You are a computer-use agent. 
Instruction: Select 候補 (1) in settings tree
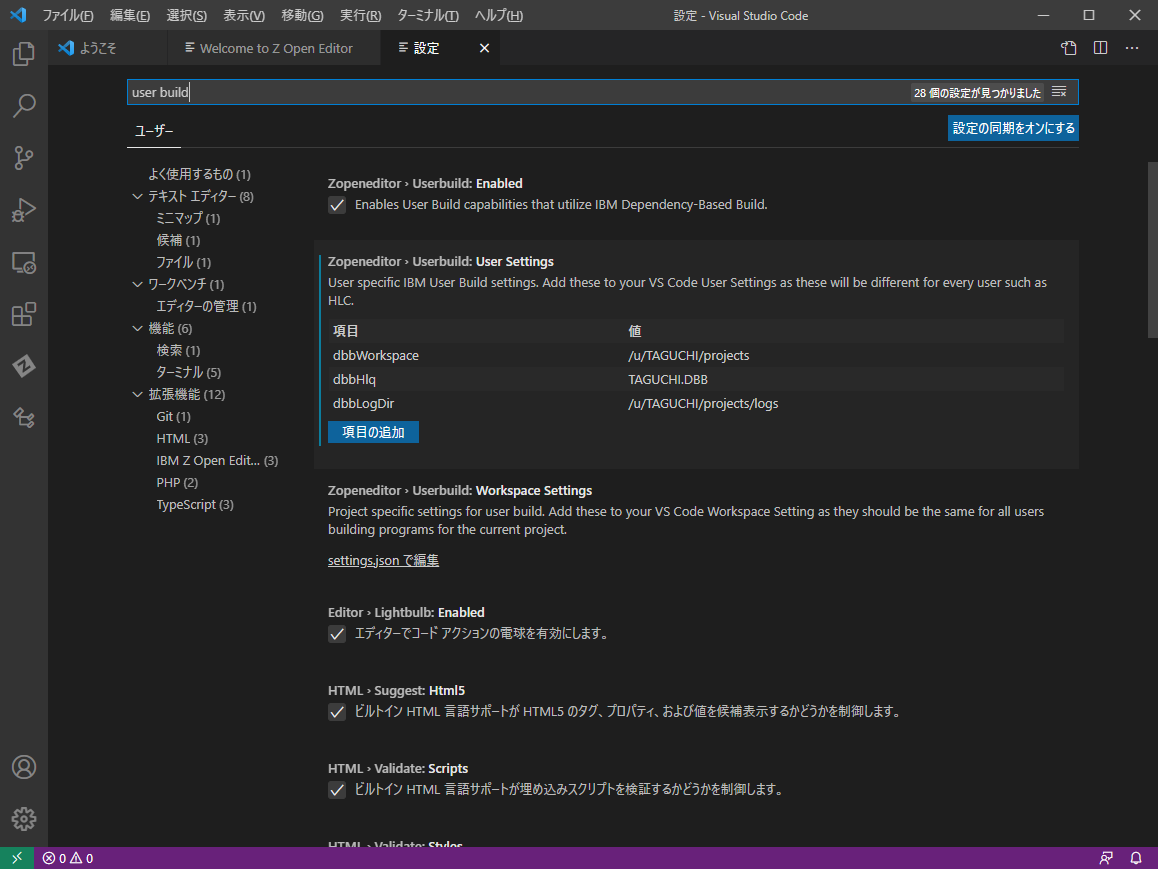(178, 241)
